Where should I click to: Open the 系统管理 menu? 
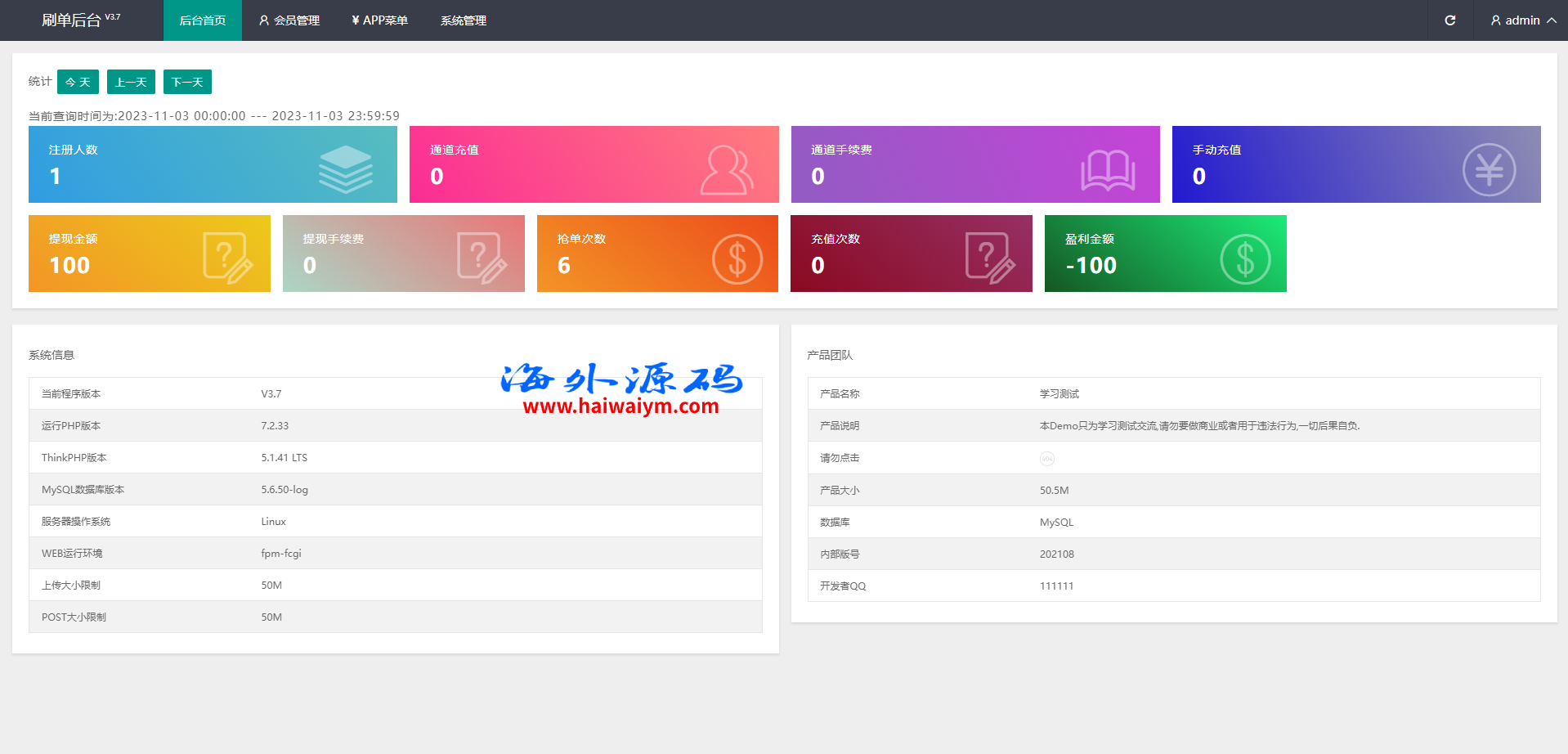pyautogui.click(x=464, y=20)
